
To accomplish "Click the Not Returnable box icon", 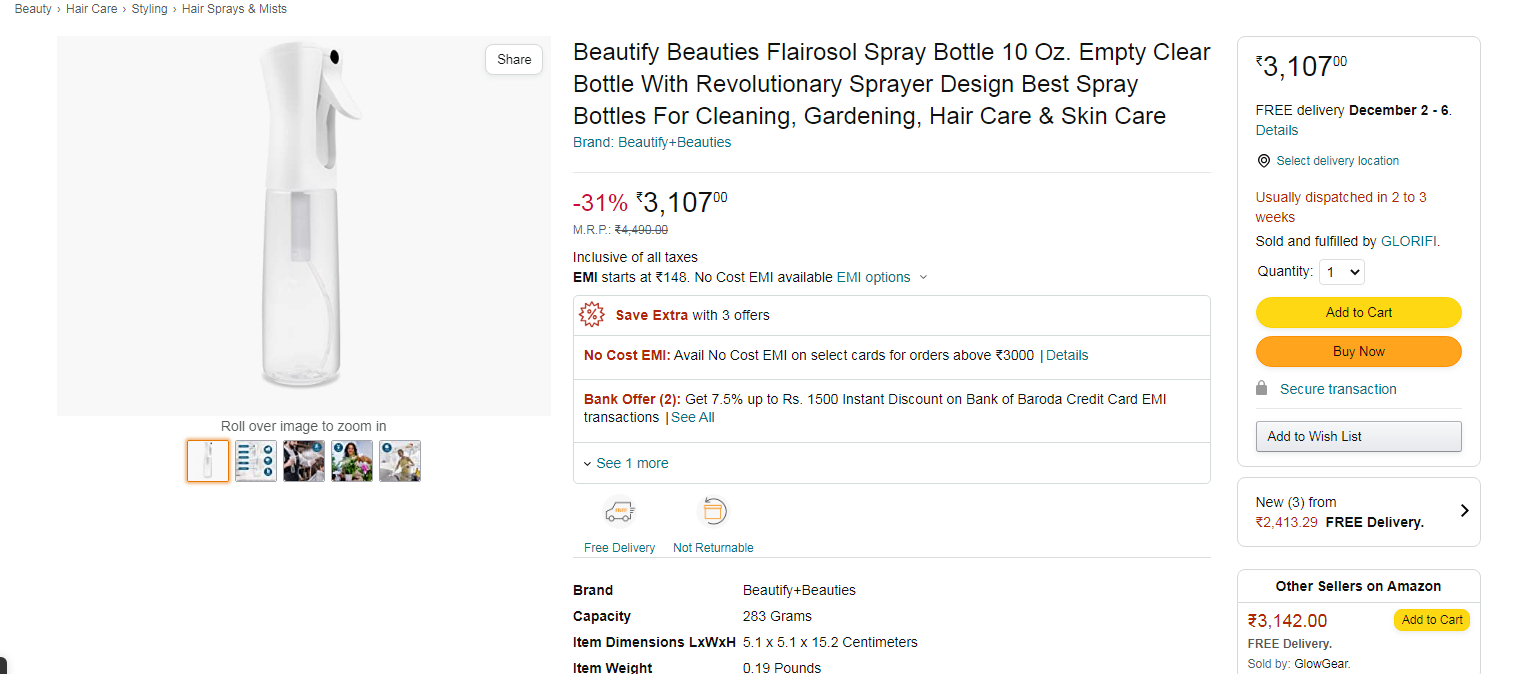I will [712, 512].
